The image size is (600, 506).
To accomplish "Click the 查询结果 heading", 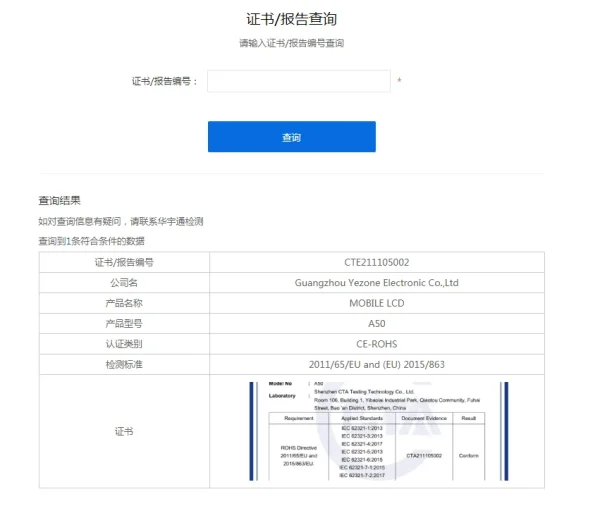I will [x=59, y=201].
